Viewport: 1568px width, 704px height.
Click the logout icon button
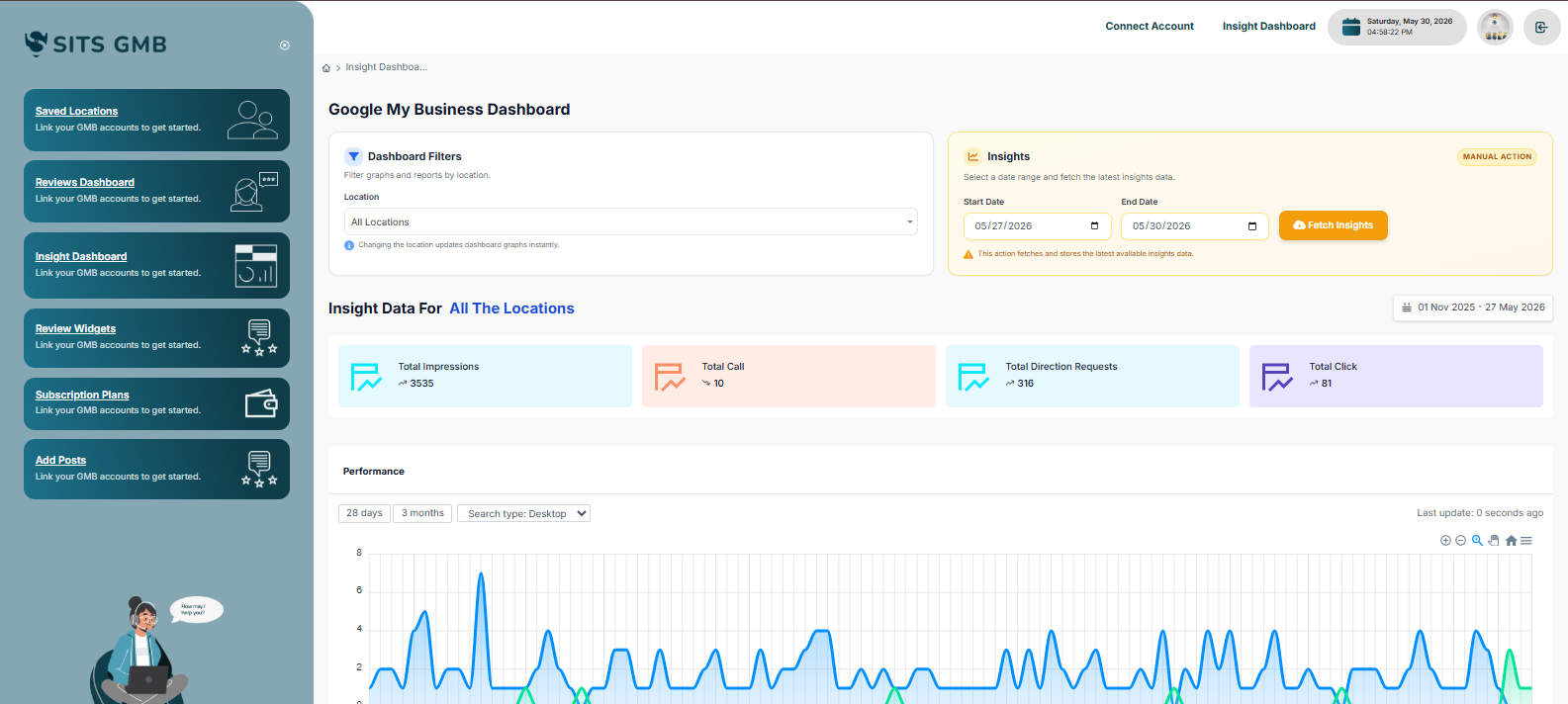click(1541, 28)
